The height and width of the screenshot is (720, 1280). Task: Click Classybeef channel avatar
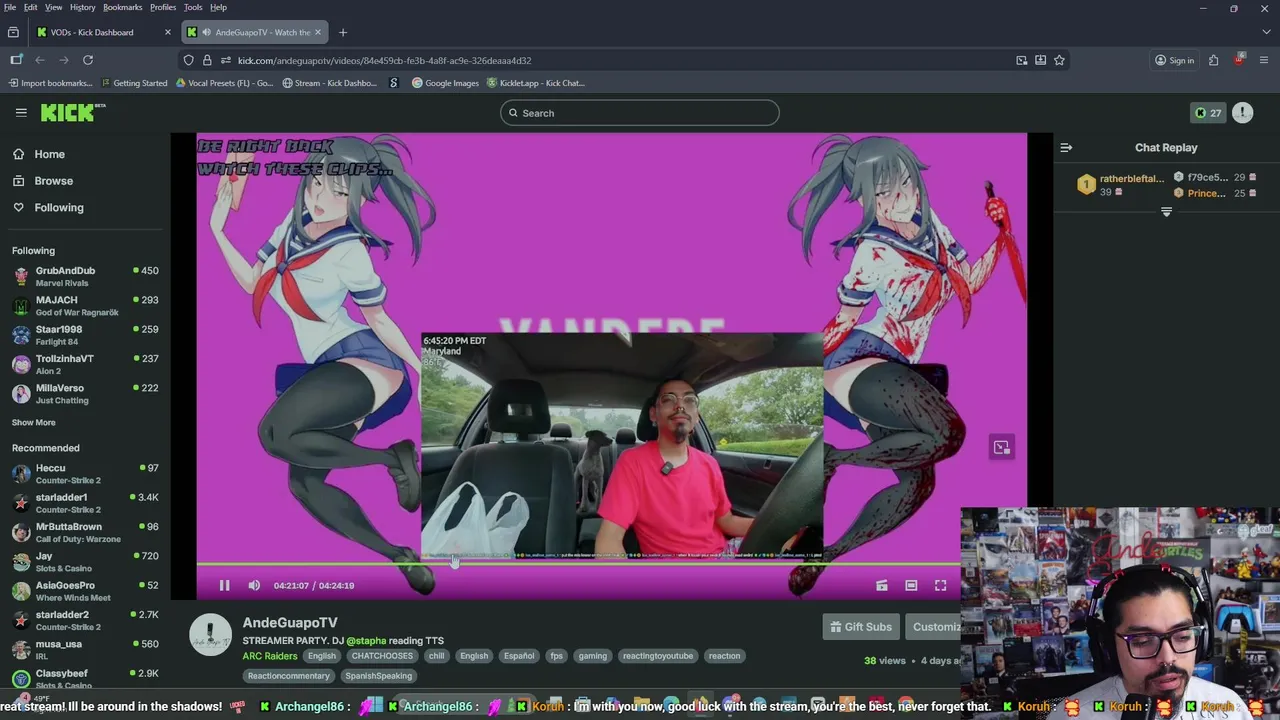coord(21,678)
